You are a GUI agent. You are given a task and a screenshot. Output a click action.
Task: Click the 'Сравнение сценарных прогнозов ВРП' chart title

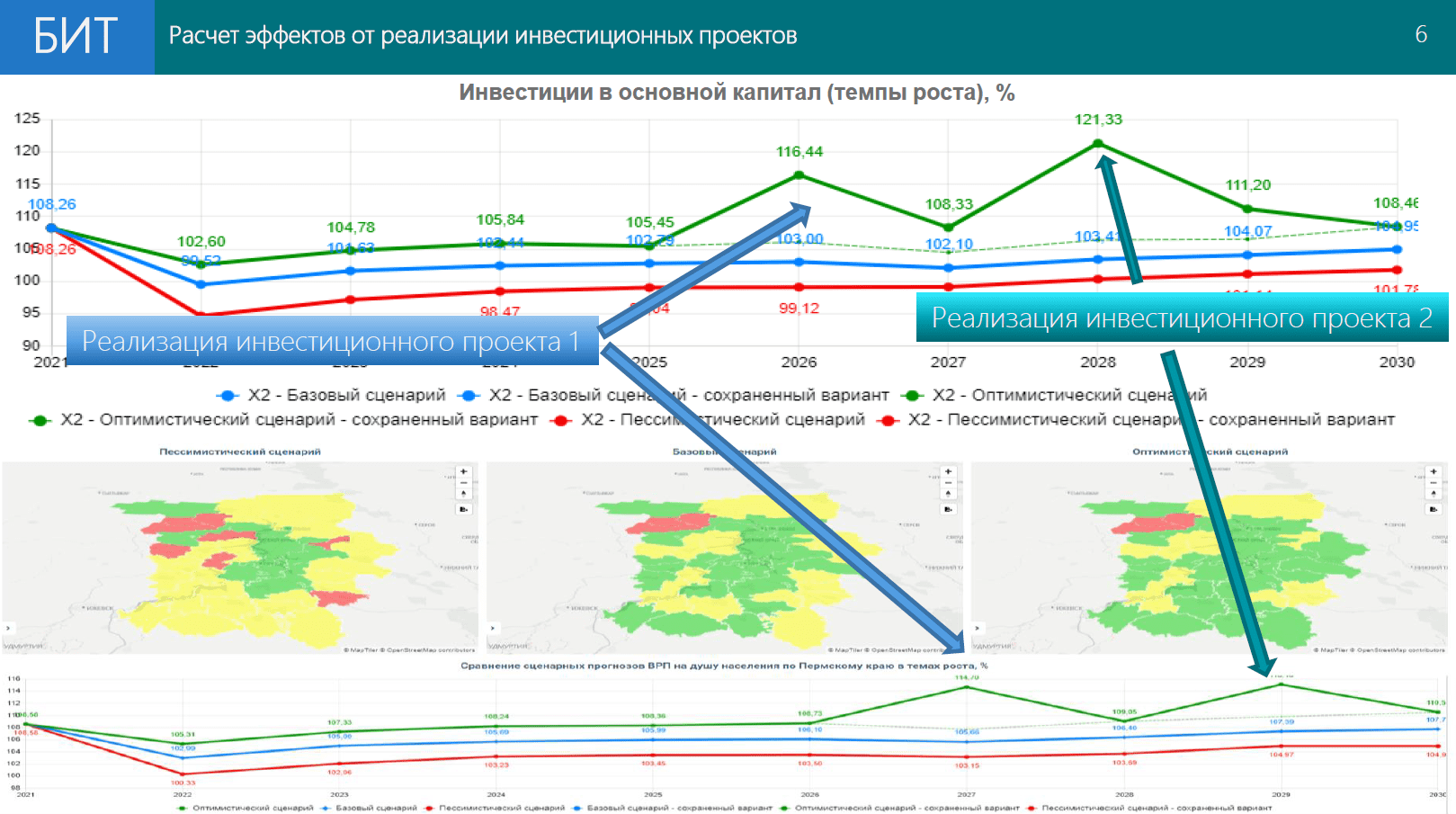(x=724, y=666)
